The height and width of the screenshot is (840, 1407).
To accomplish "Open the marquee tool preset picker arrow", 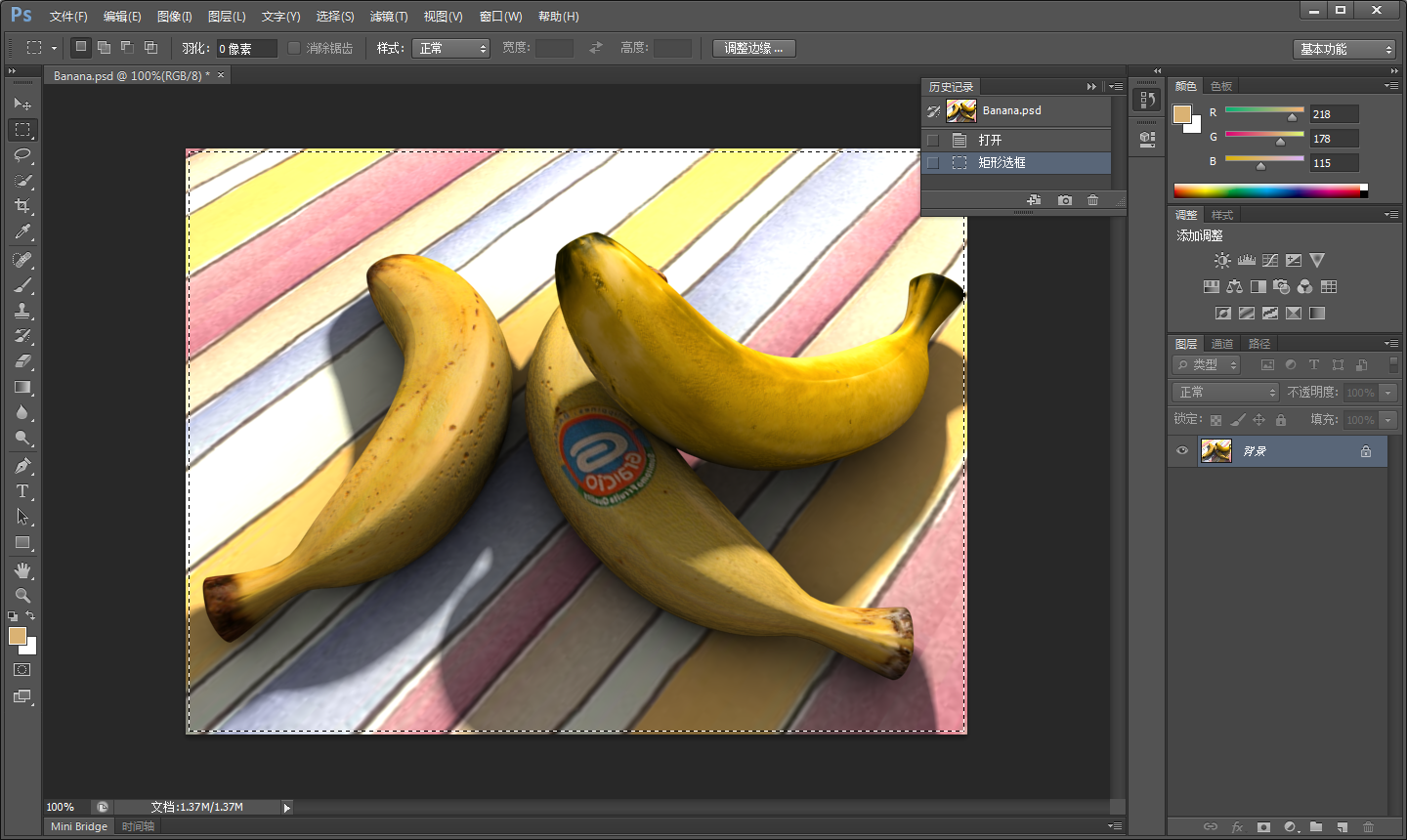I will [x=54, y=48].
